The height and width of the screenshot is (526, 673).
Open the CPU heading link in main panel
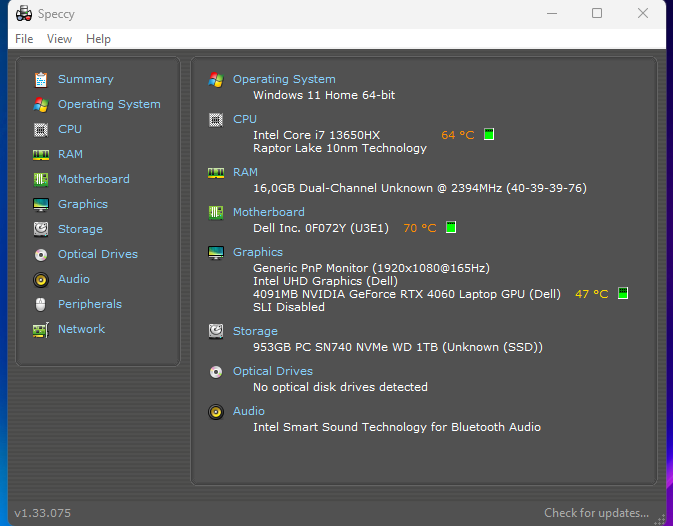245,119
